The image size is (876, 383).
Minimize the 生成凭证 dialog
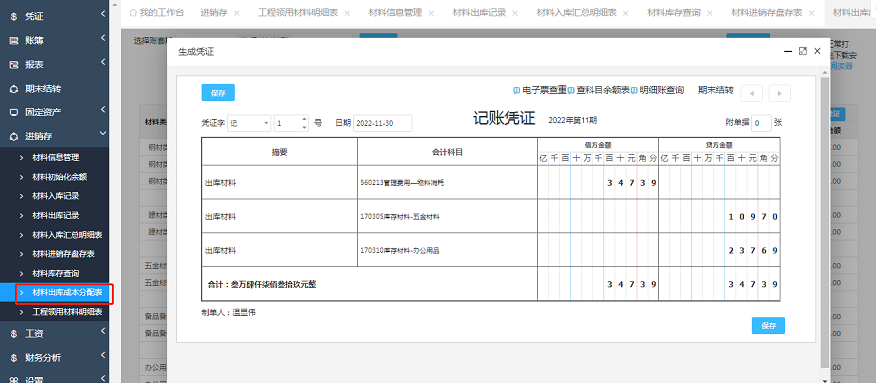[788, 51]
